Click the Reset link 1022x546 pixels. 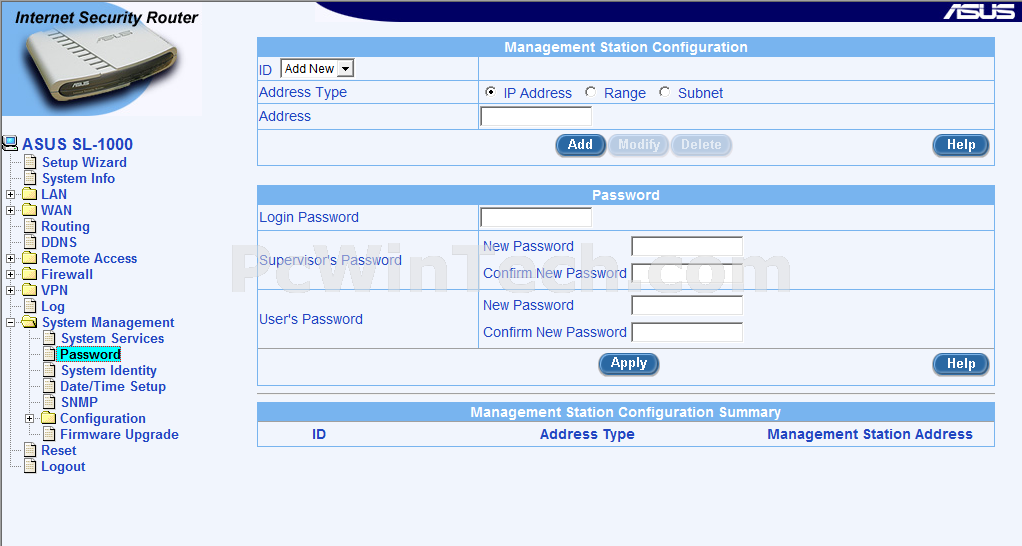click(x=59, y=450)
